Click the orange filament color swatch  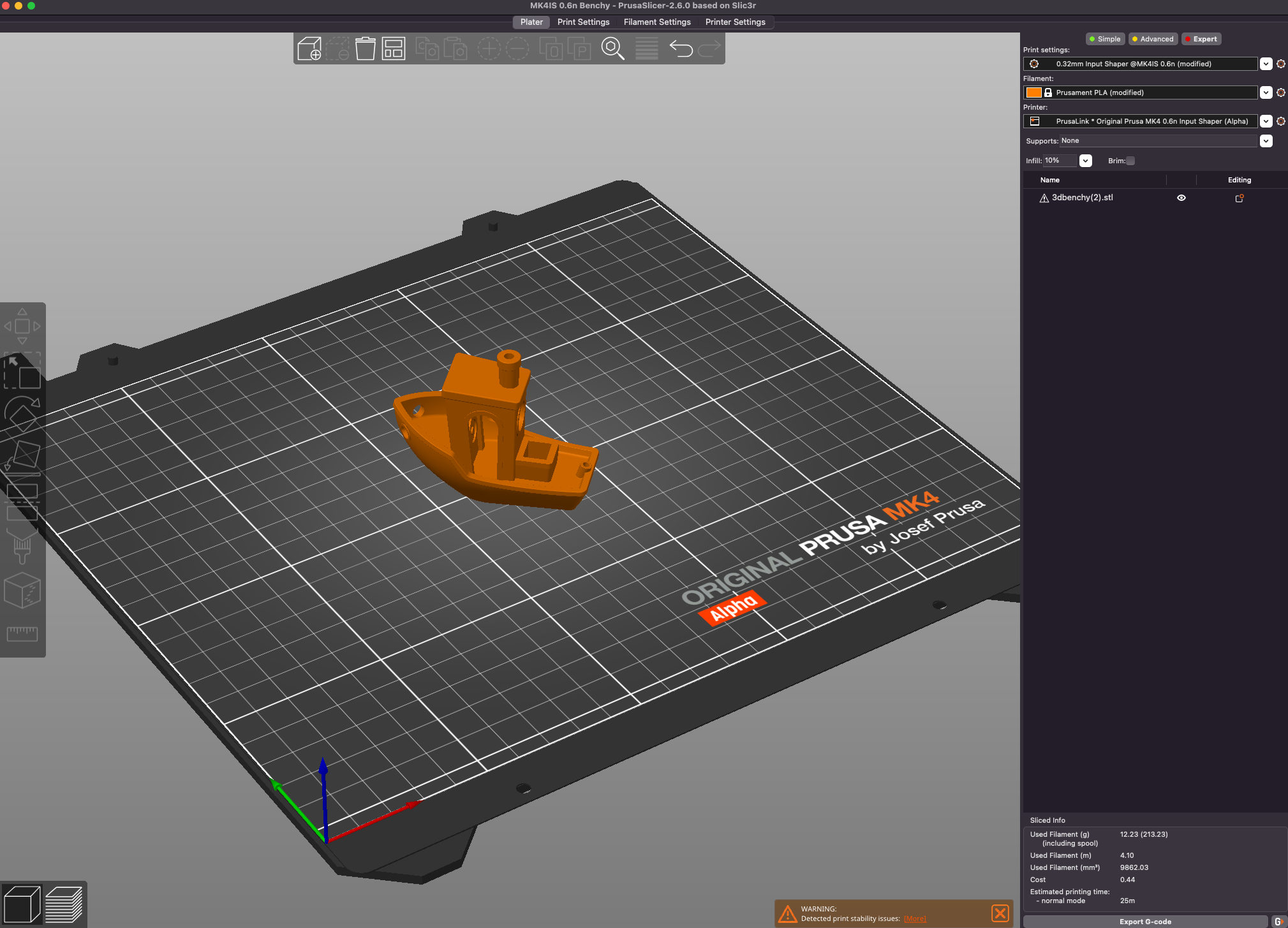(x=1033, y=92)
